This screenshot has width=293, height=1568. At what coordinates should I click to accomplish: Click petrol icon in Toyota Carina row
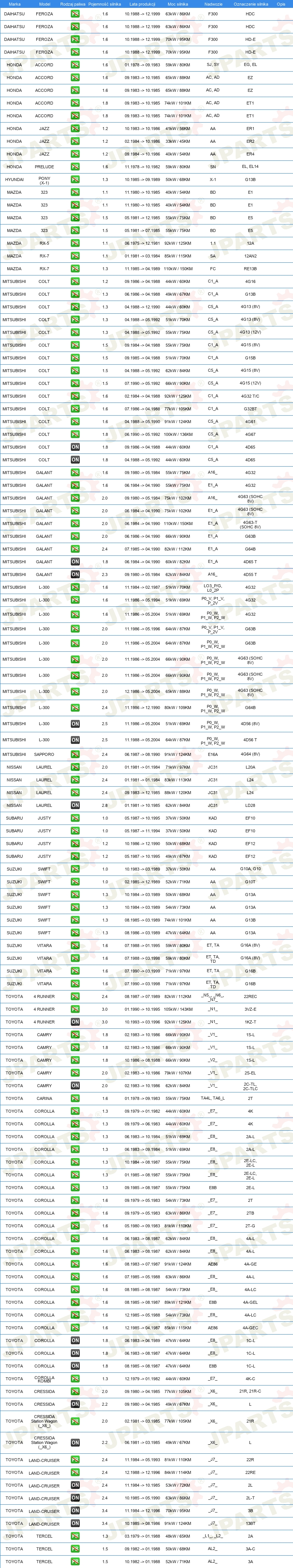click(x=75, y=1099)
